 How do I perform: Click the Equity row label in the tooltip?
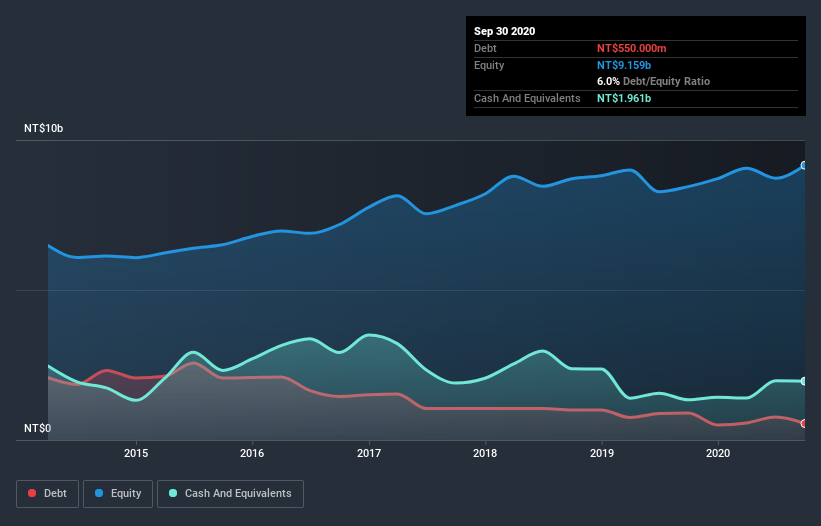click(489, 65)
